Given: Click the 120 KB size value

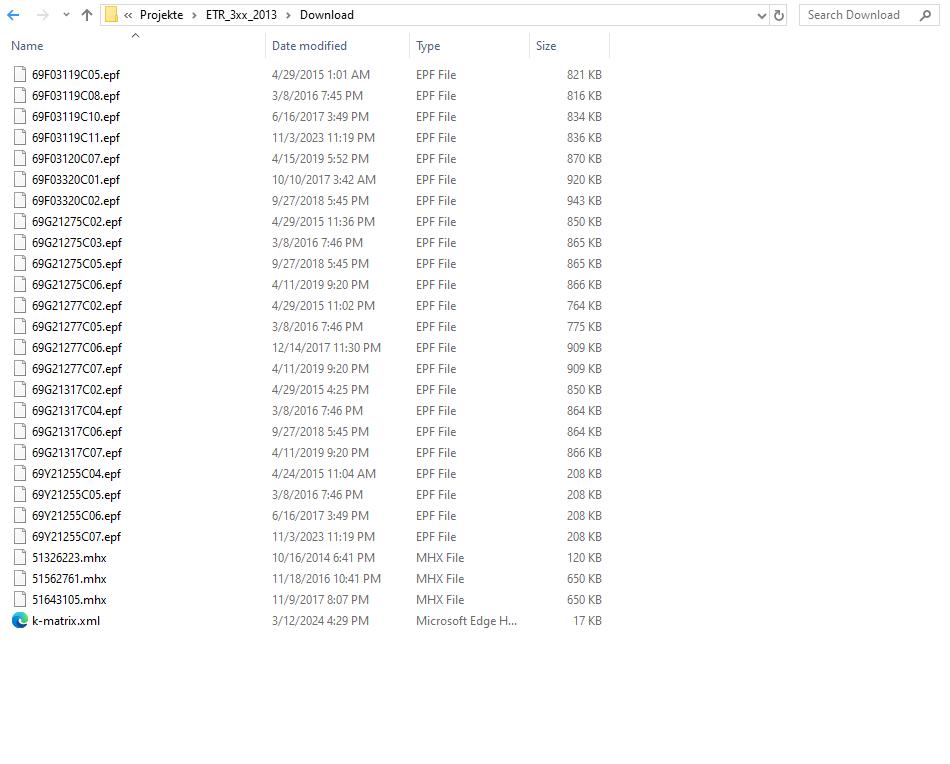Looking at the screenshot, I should tap(584, 558).
